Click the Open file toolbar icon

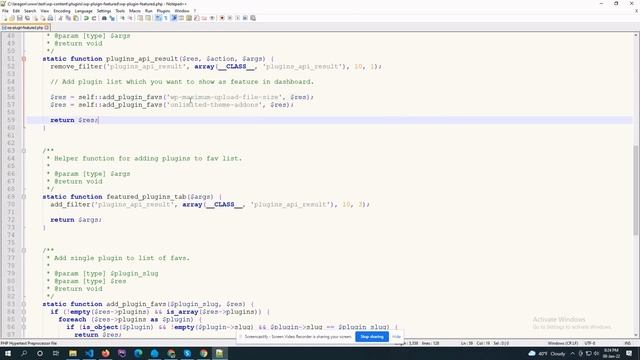point(12,18)
